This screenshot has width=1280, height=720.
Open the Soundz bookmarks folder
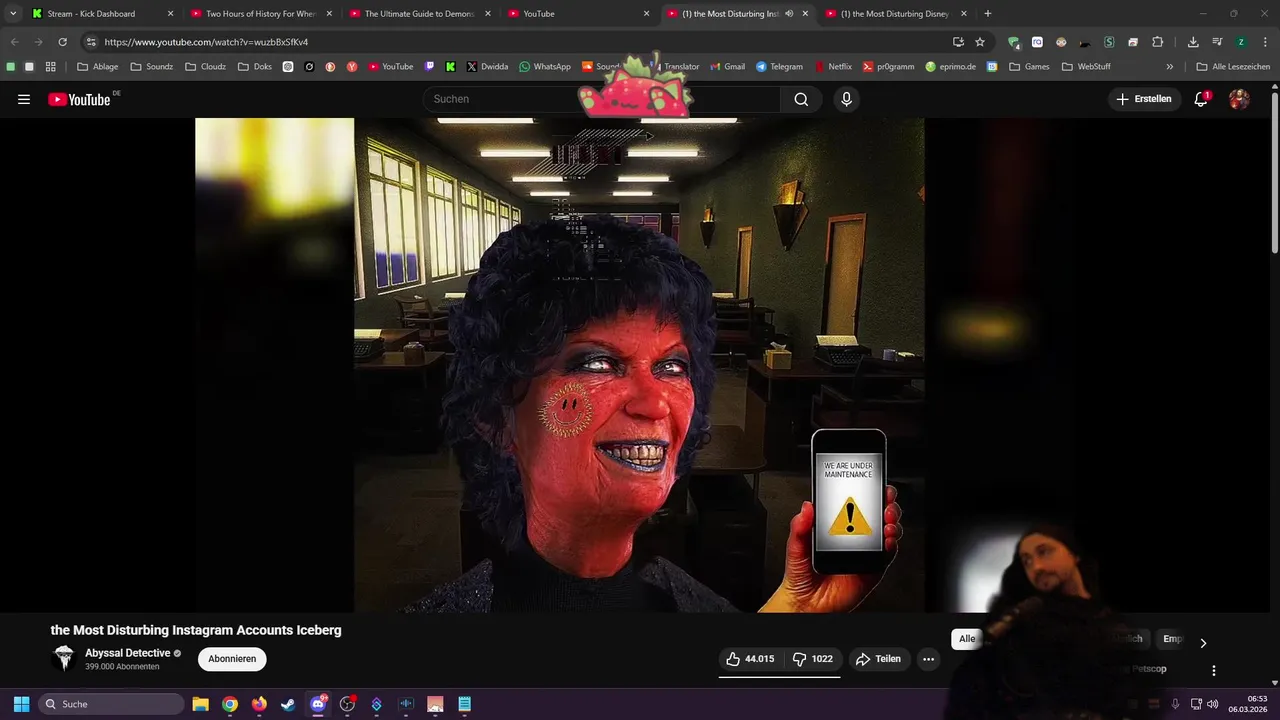pos(152,67)
